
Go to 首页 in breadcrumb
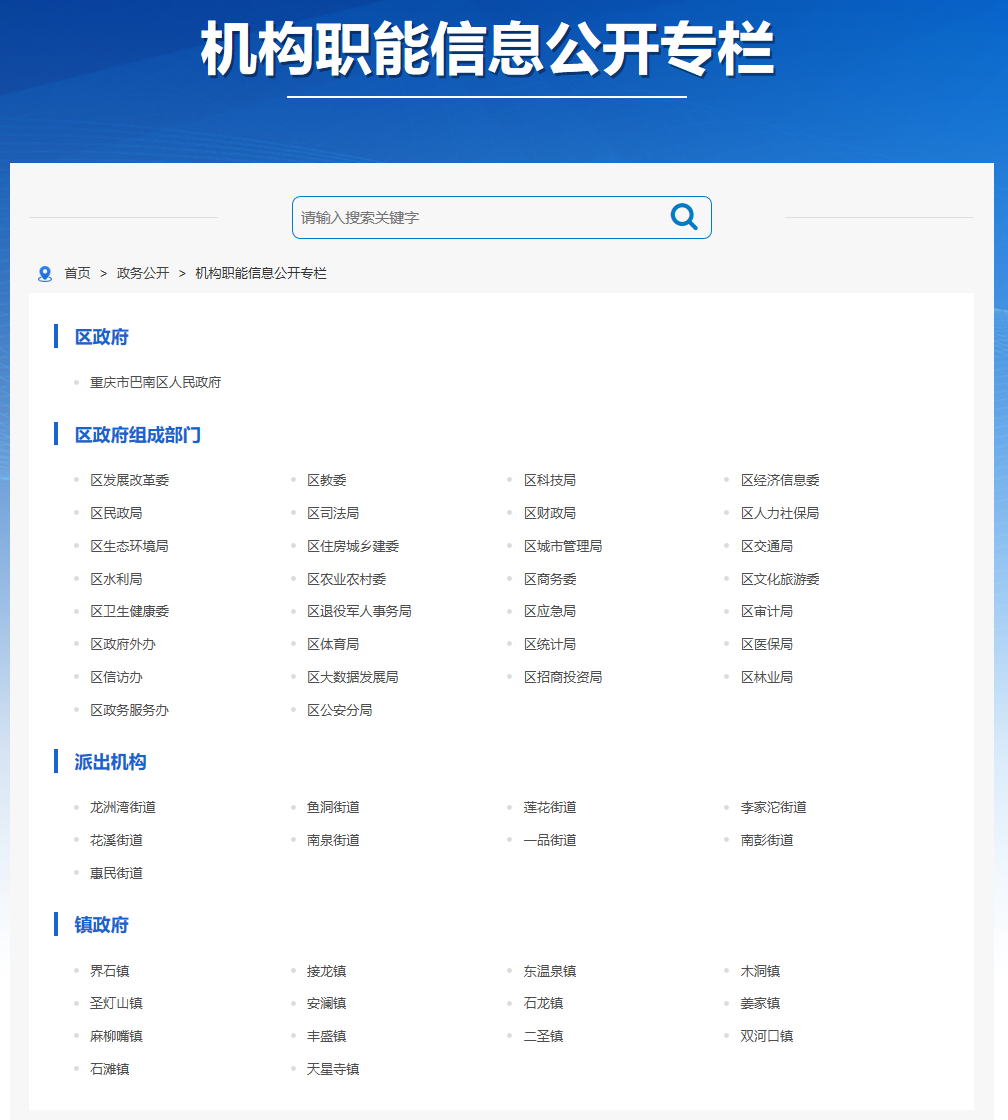click(77, 273)
